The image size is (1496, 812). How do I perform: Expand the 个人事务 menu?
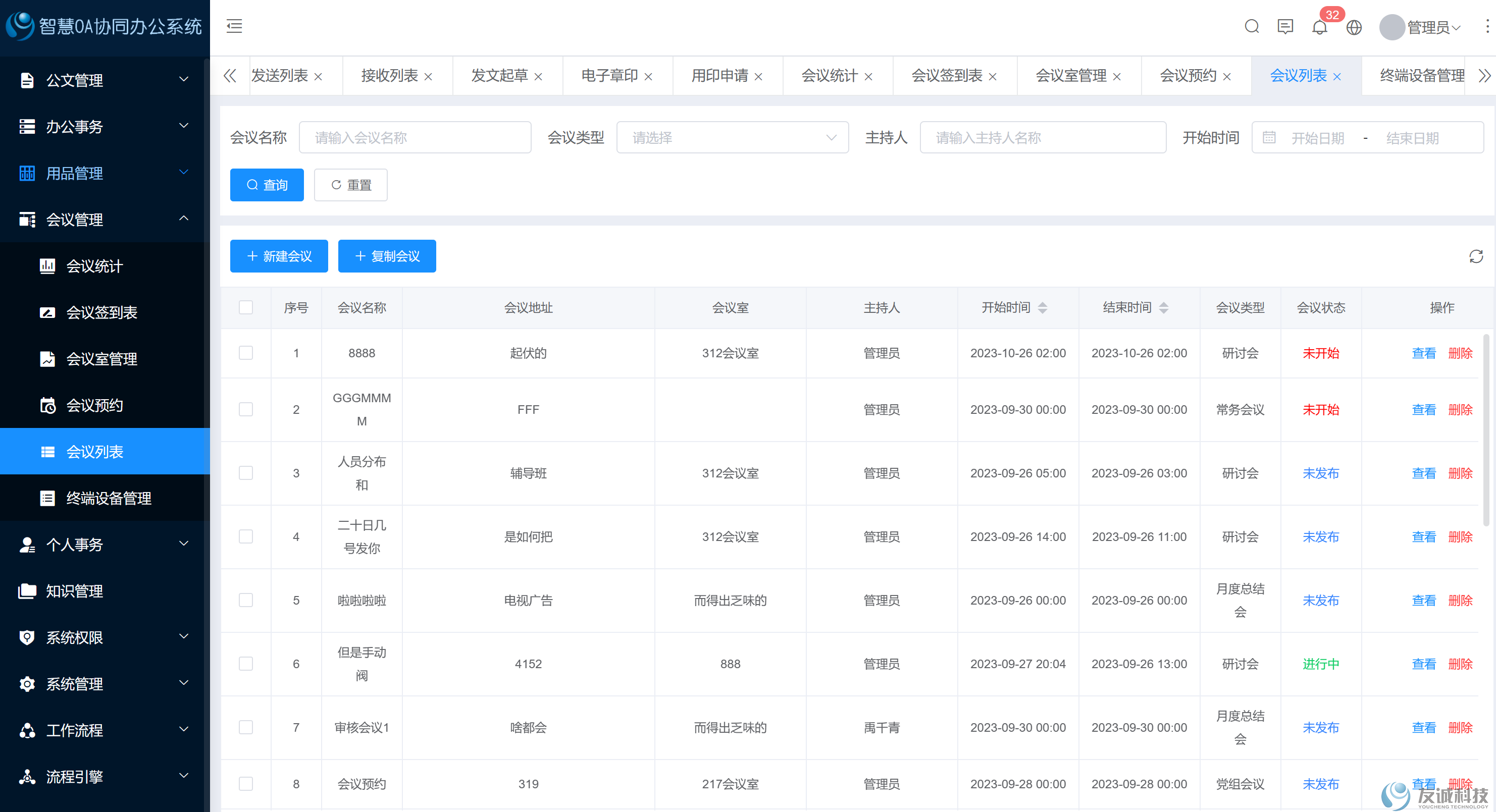(105, 545)
